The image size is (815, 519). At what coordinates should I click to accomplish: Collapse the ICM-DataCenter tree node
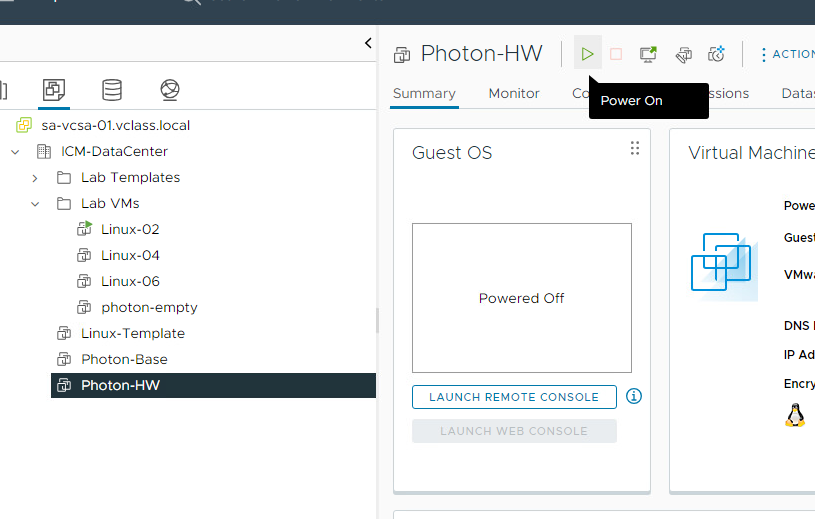[x=16, y=152]
